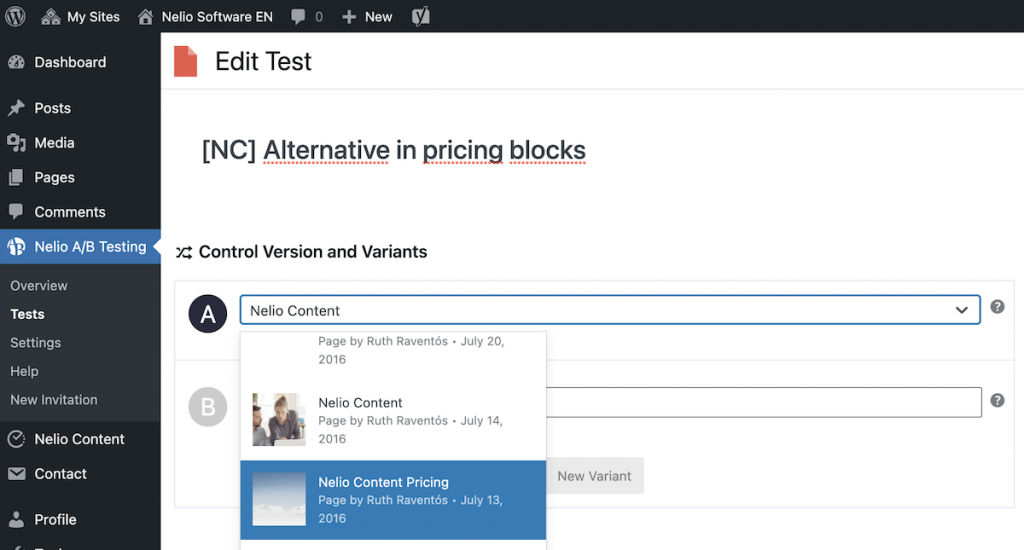Click the Profile user icon

16,519
